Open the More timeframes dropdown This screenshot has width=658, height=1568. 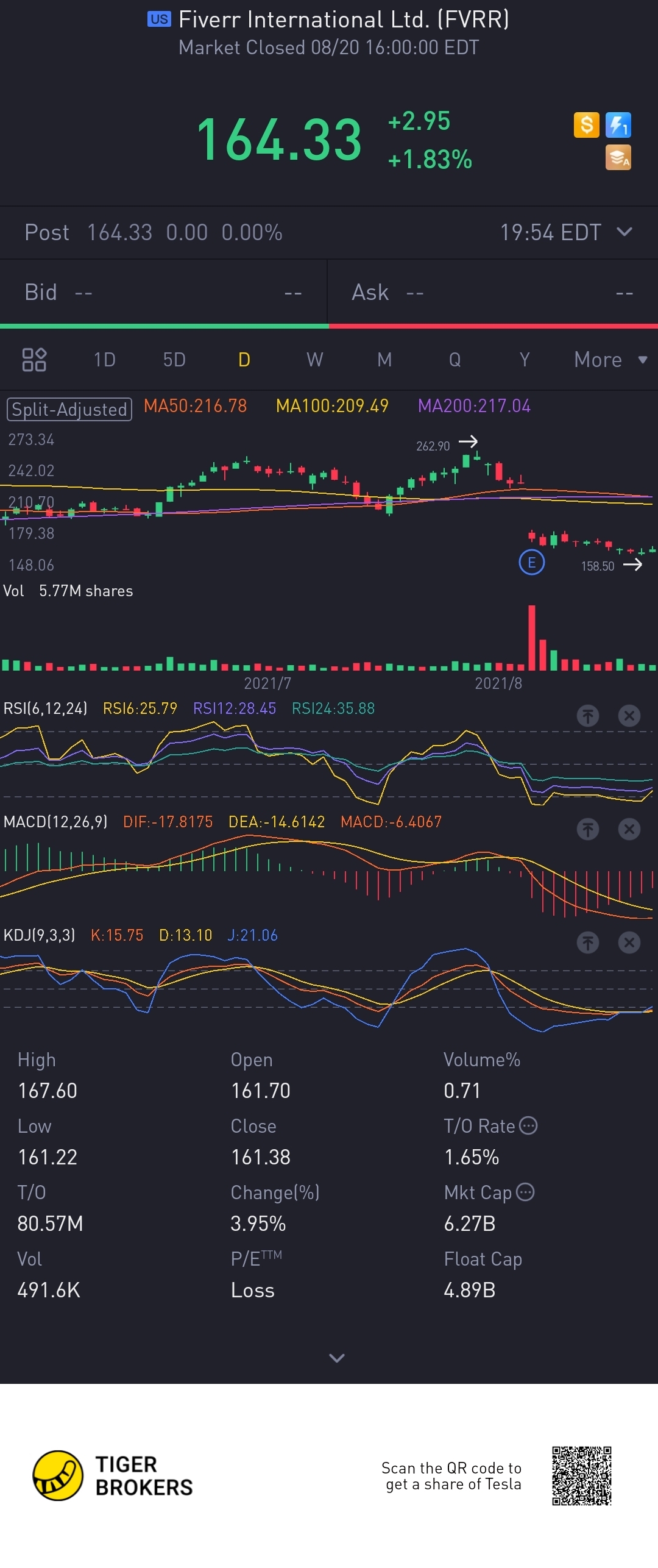610,360
